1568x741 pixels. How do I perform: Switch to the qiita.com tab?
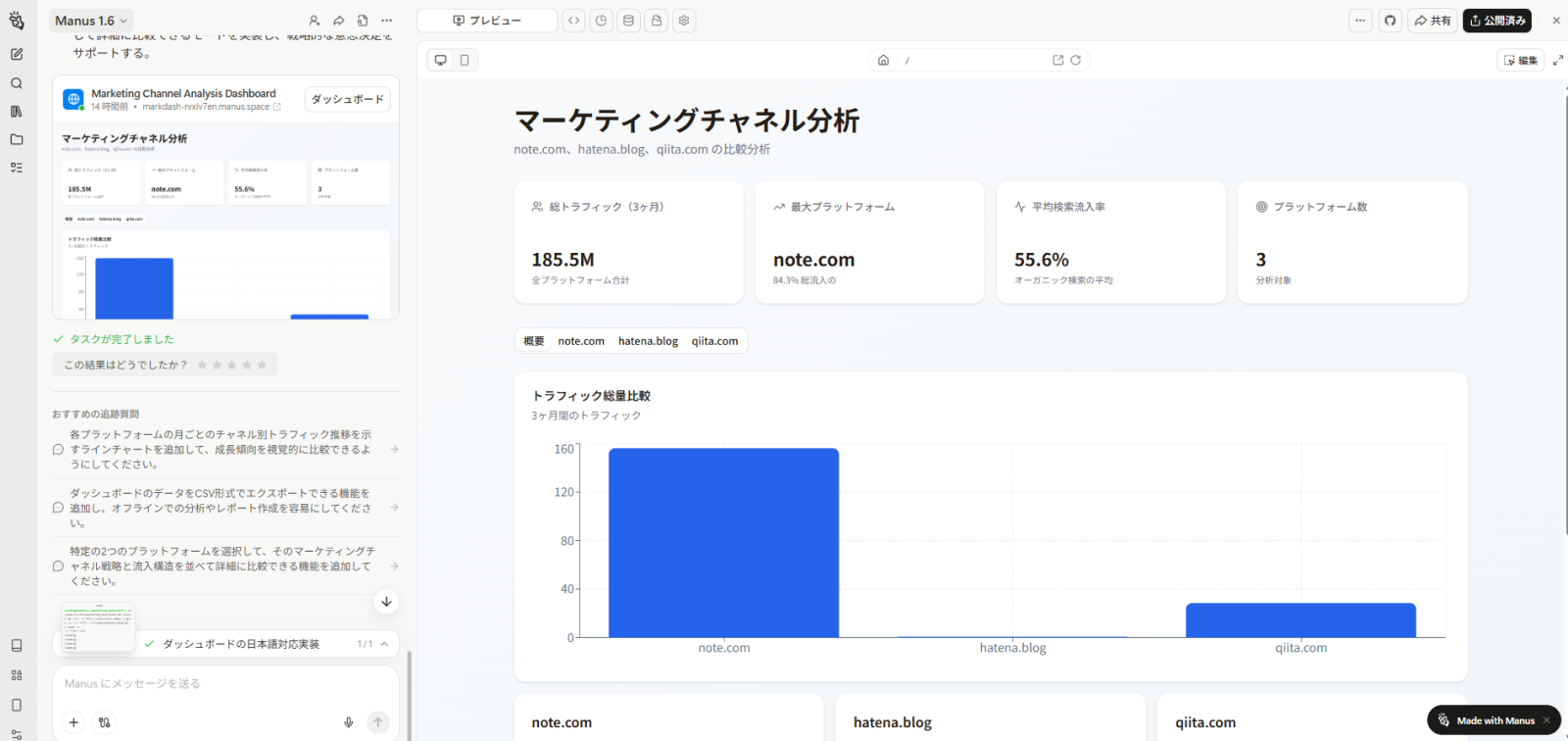[714, 341]
